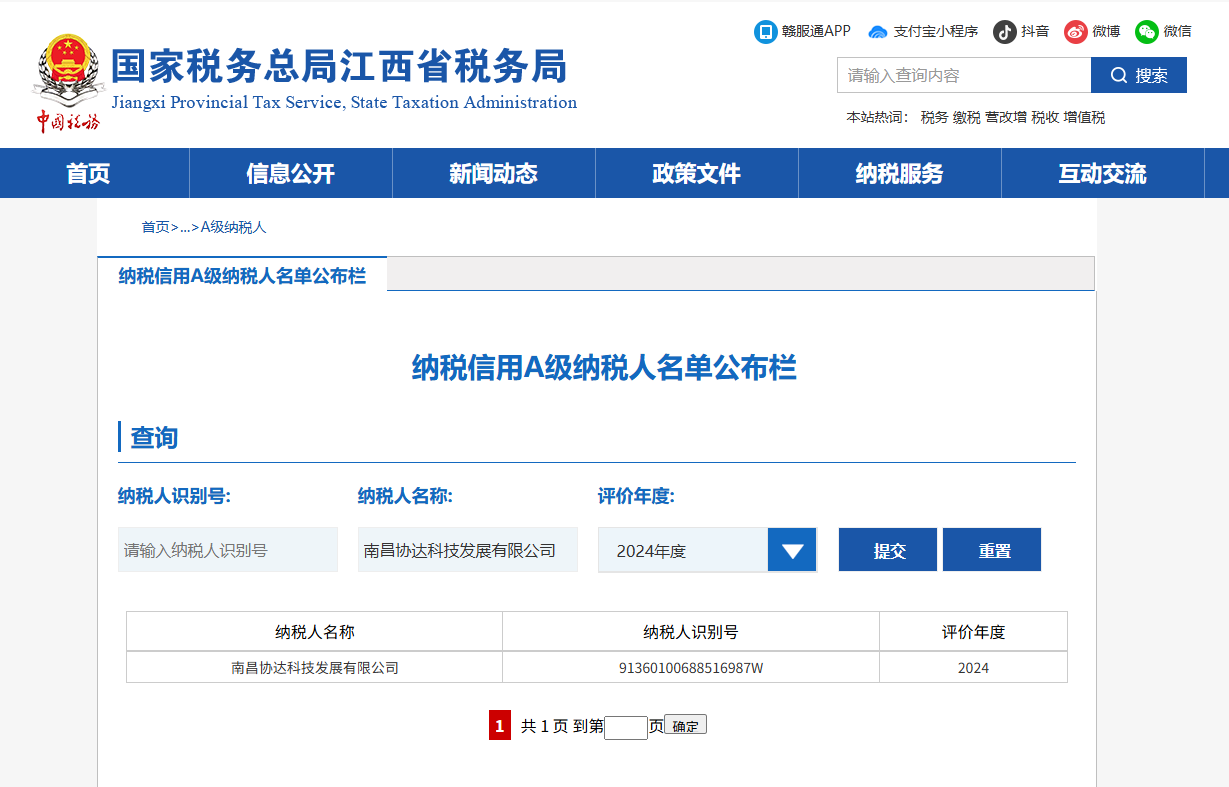Click the site search input box

click(963, 76)
